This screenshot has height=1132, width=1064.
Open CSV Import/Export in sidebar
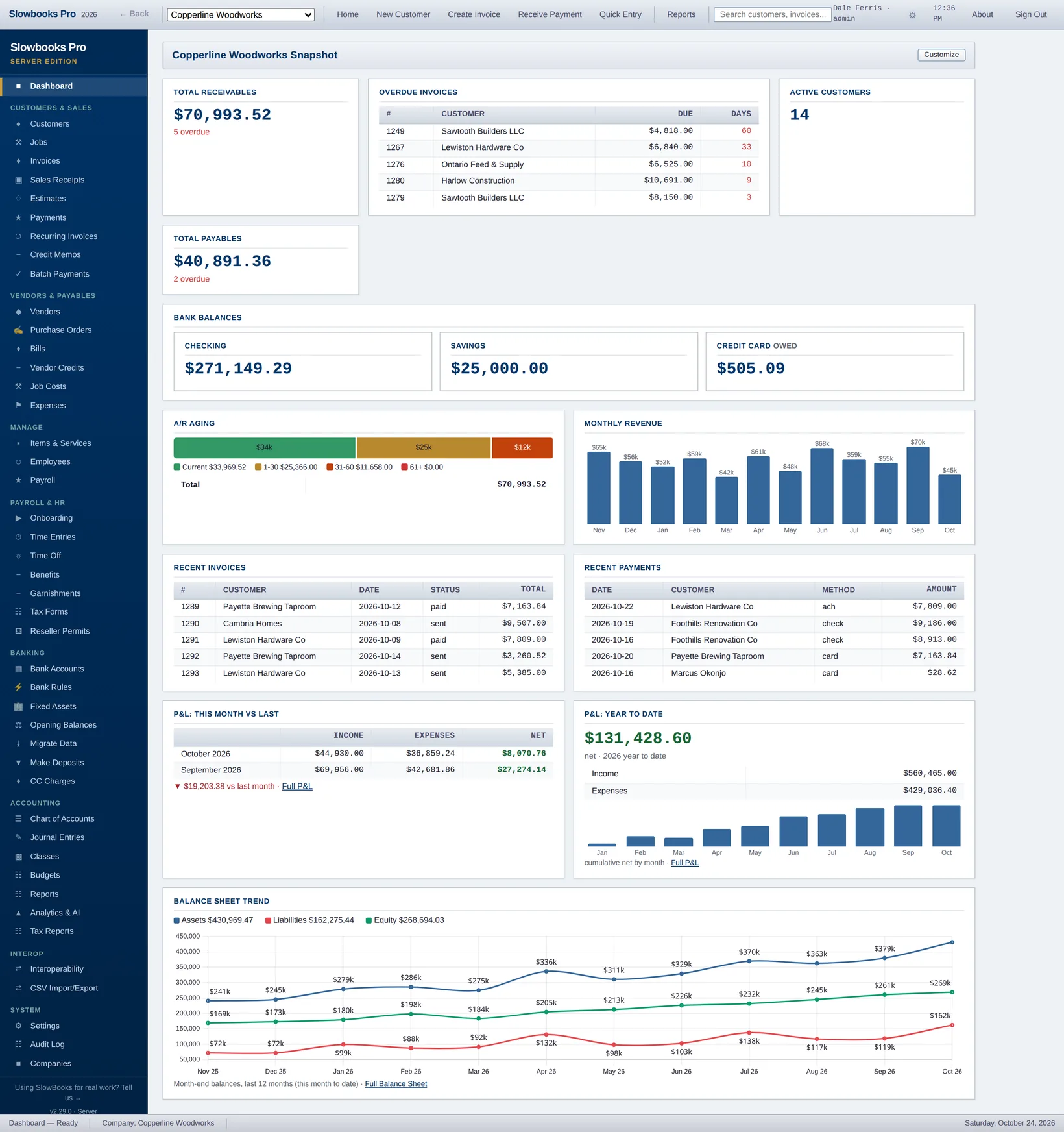tap(74, 988)
